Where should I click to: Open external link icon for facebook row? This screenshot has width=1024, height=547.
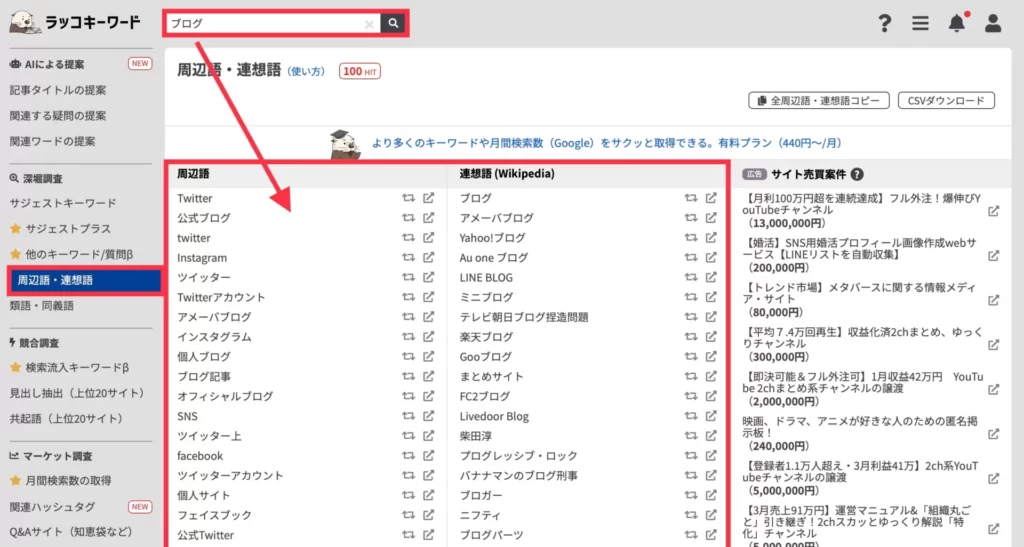[428, 455]
